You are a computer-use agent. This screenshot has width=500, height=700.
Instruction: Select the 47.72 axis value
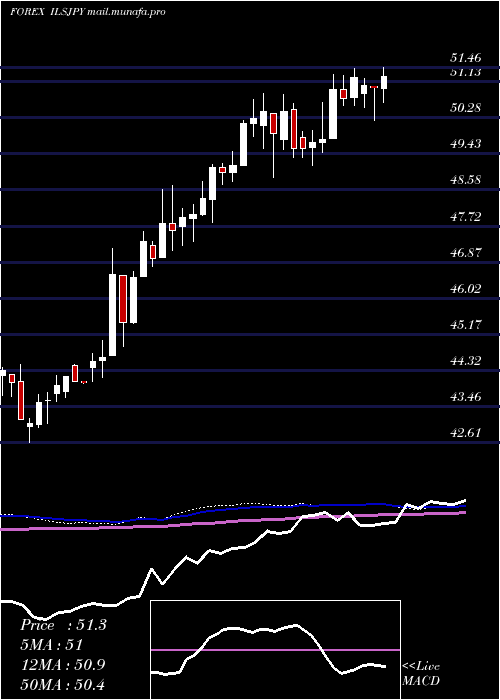tap(466, 217)
